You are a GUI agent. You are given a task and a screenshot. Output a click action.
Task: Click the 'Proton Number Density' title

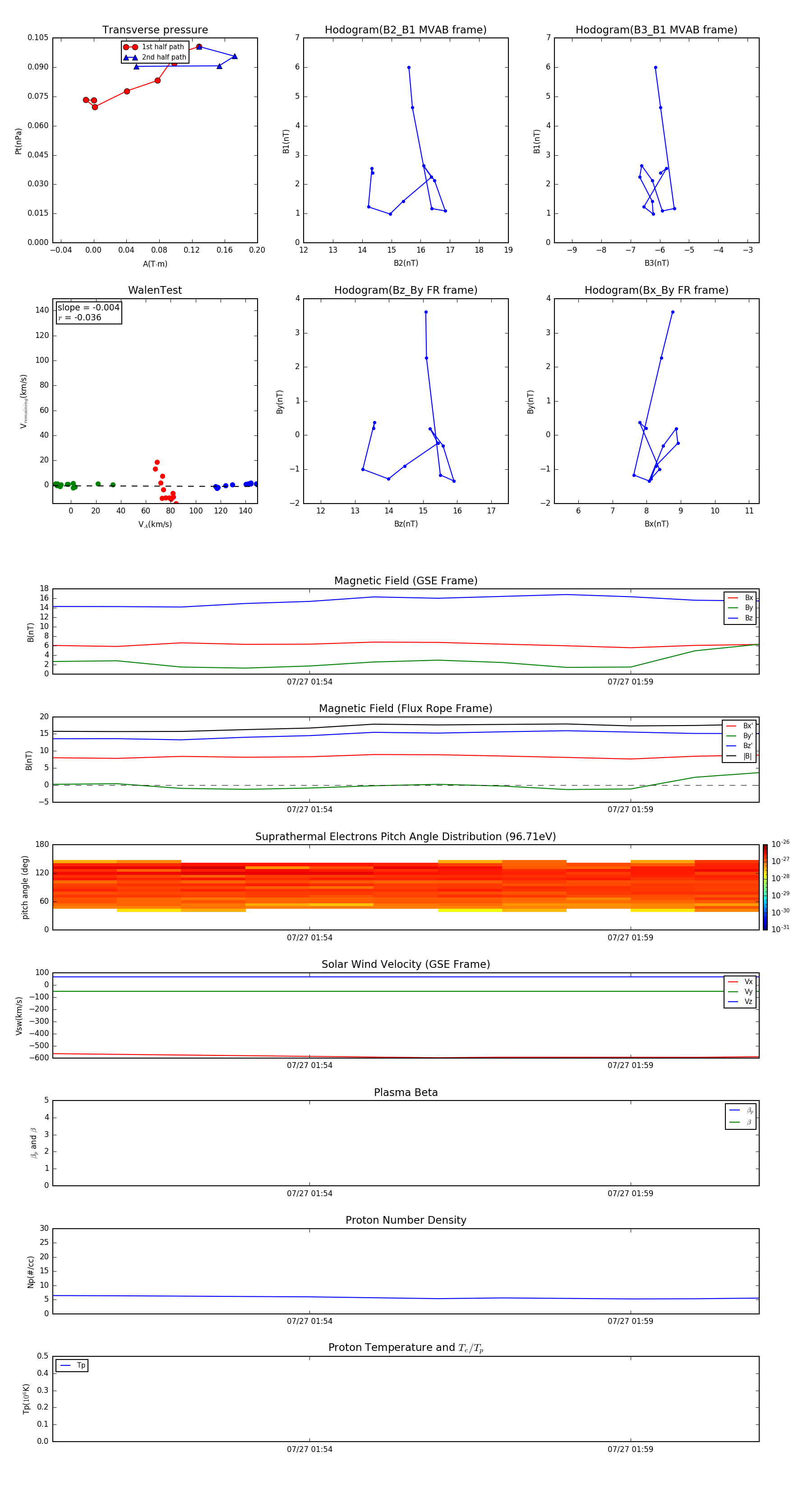tap(406, 1220)
